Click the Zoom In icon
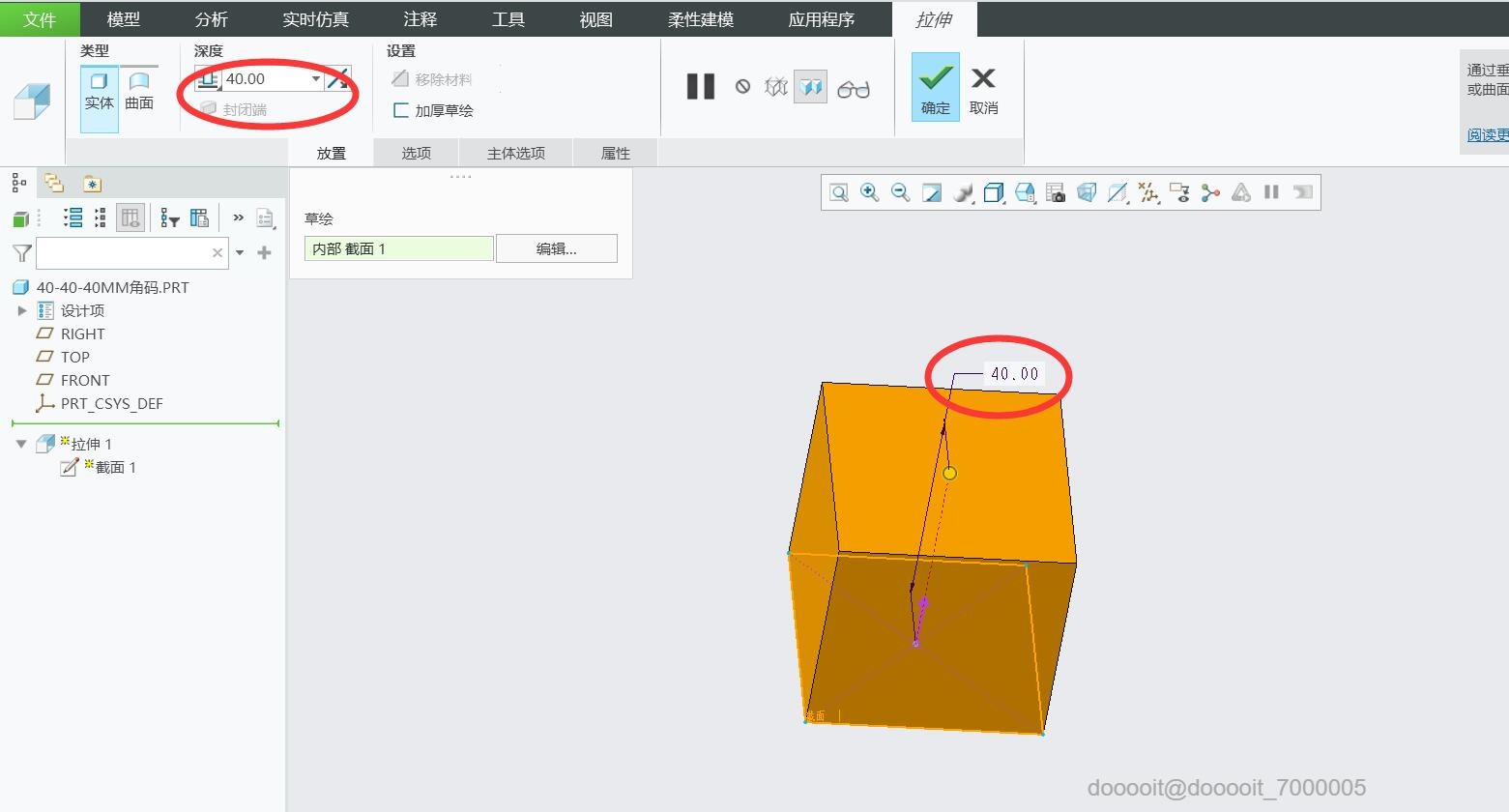The image size is (1509, 812). point(870,192)
